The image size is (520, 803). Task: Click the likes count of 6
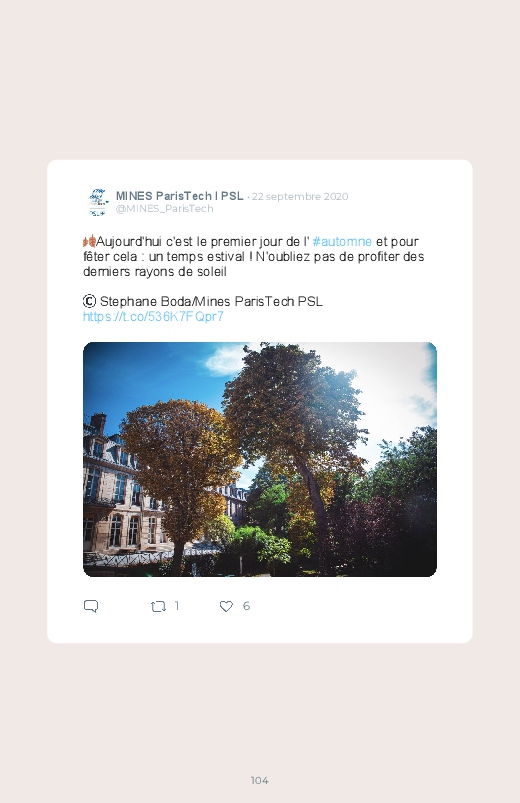(246, 606)
